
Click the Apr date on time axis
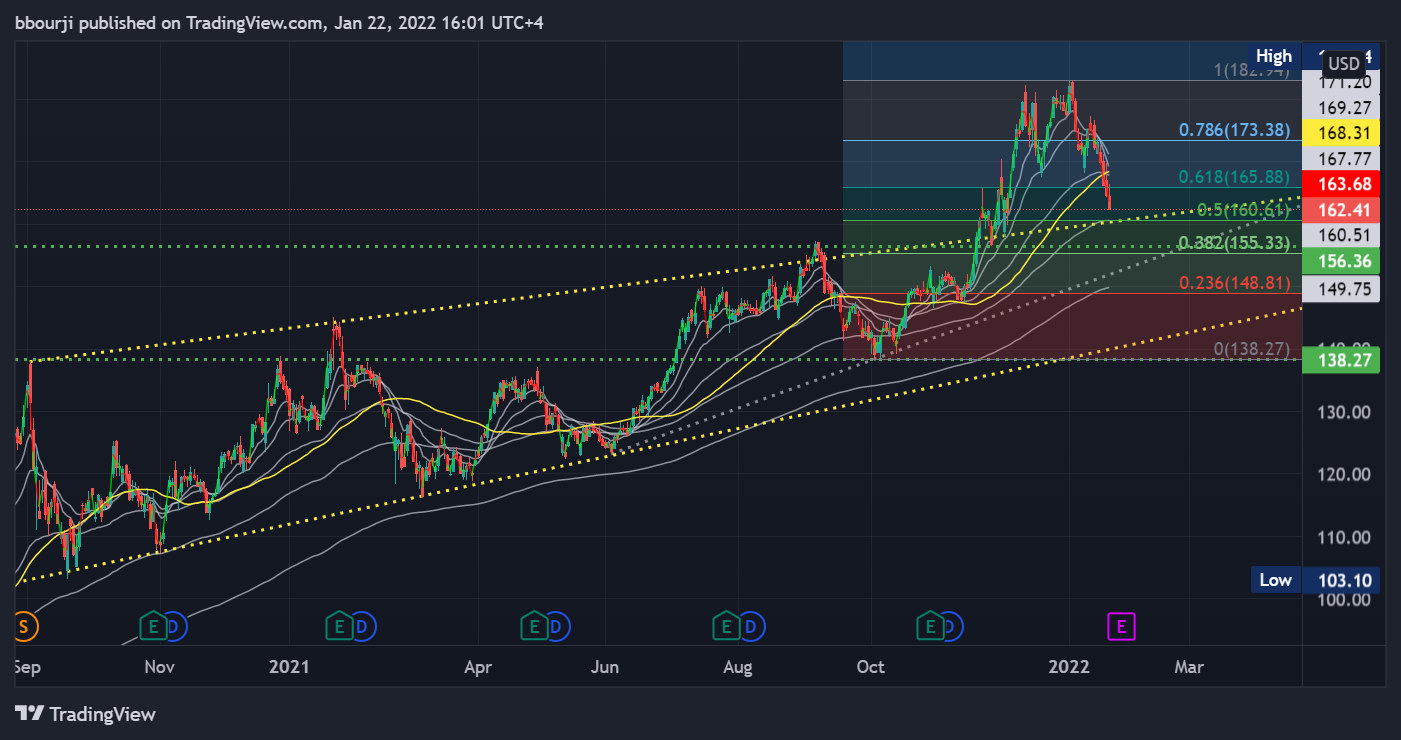coord(479,665)
